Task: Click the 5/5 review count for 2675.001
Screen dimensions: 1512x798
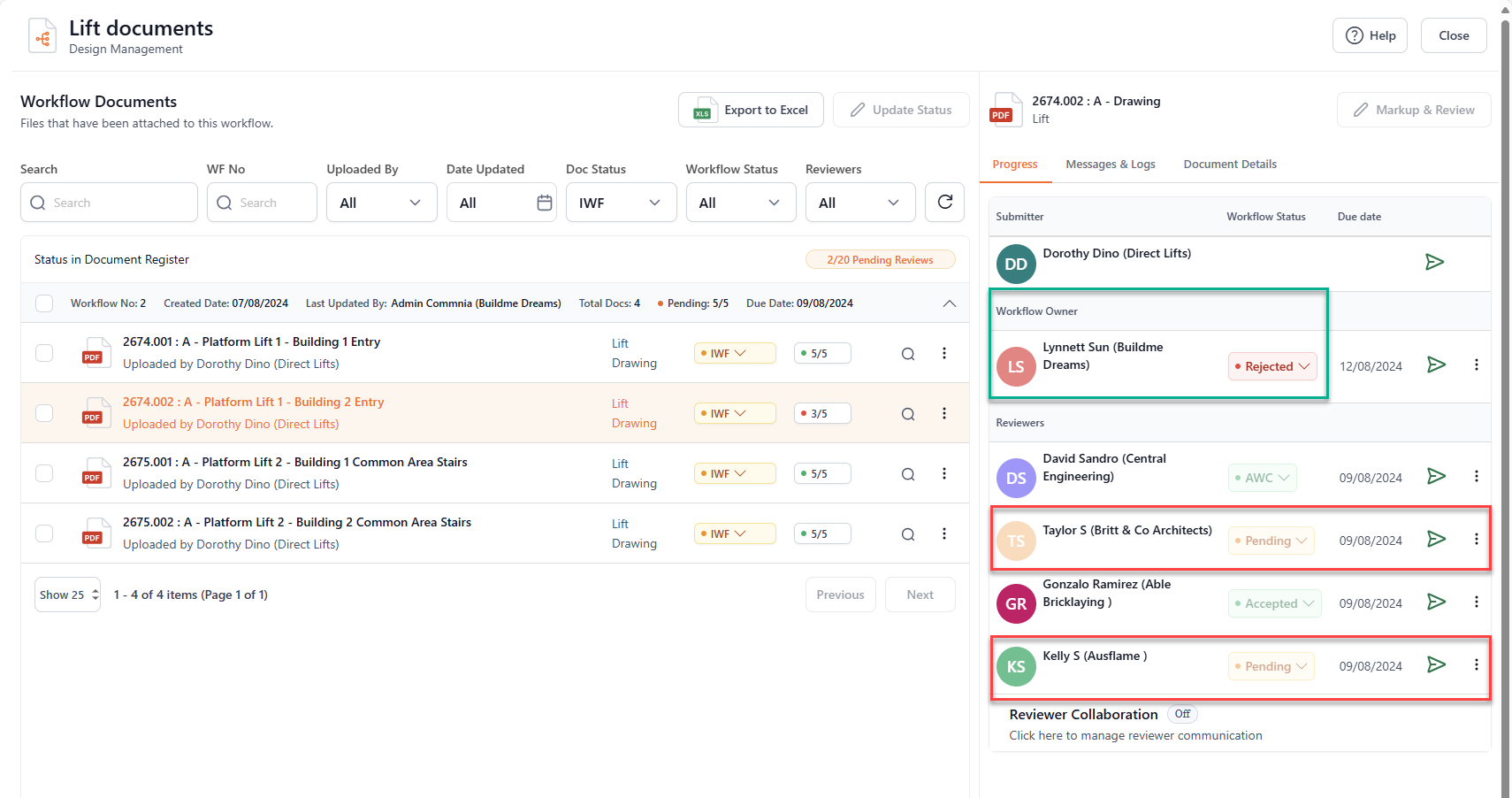Action: [x=822, y=473]
